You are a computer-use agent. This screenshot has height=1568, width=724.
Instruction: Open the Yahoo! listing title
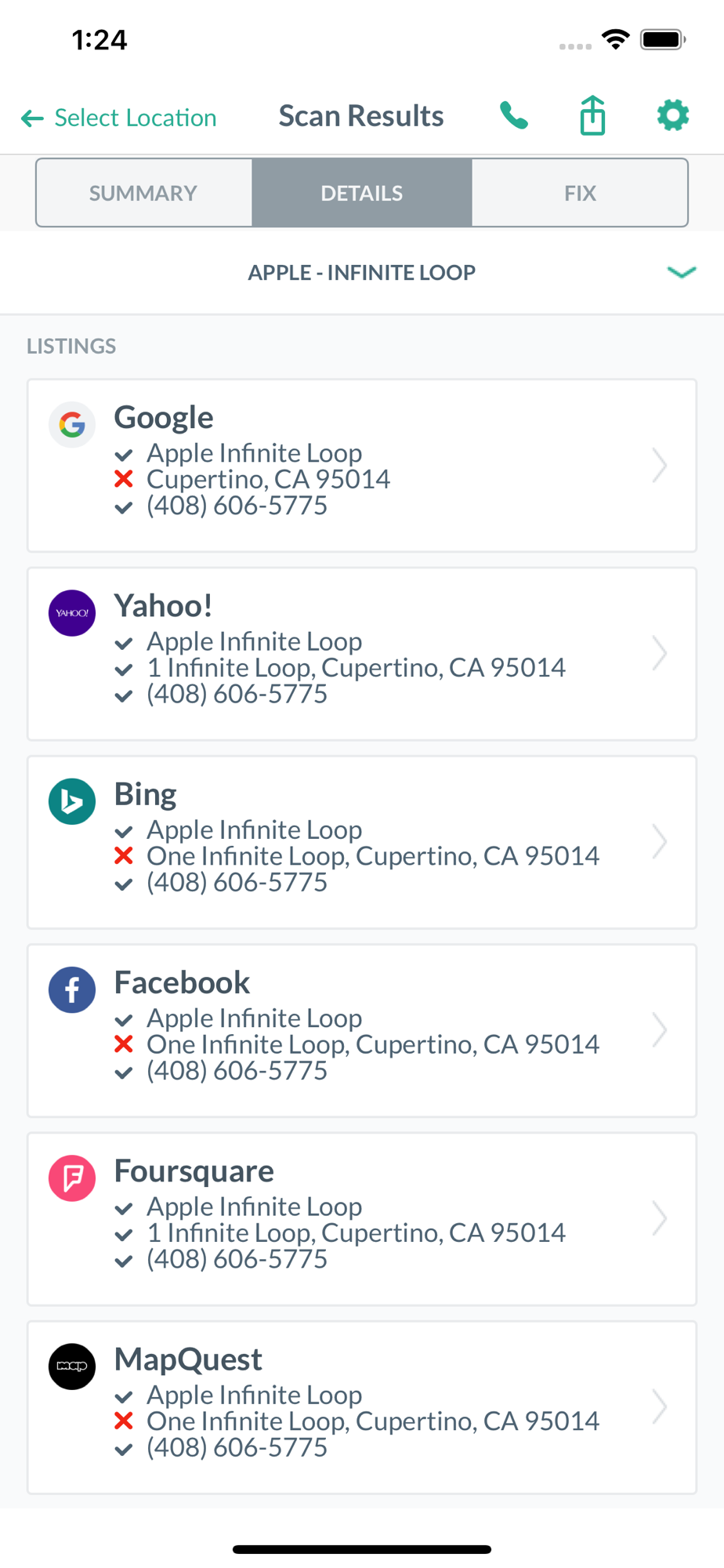164,606
